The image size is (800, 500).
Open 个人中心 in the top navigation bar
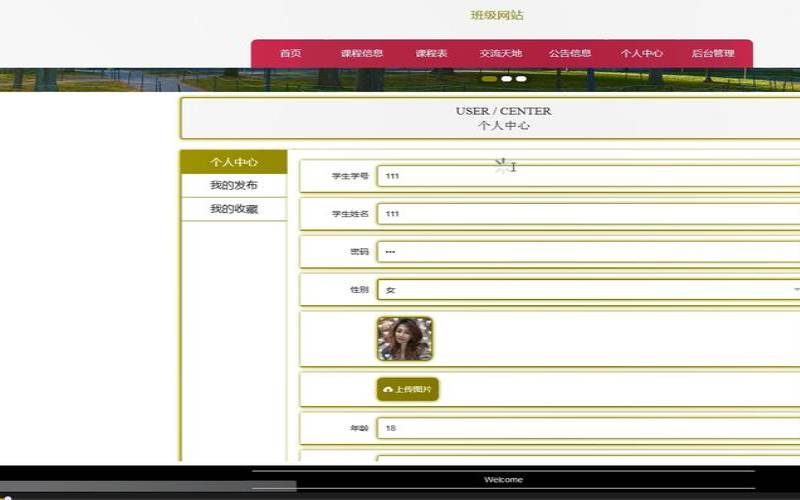click(x=641, y=53)
